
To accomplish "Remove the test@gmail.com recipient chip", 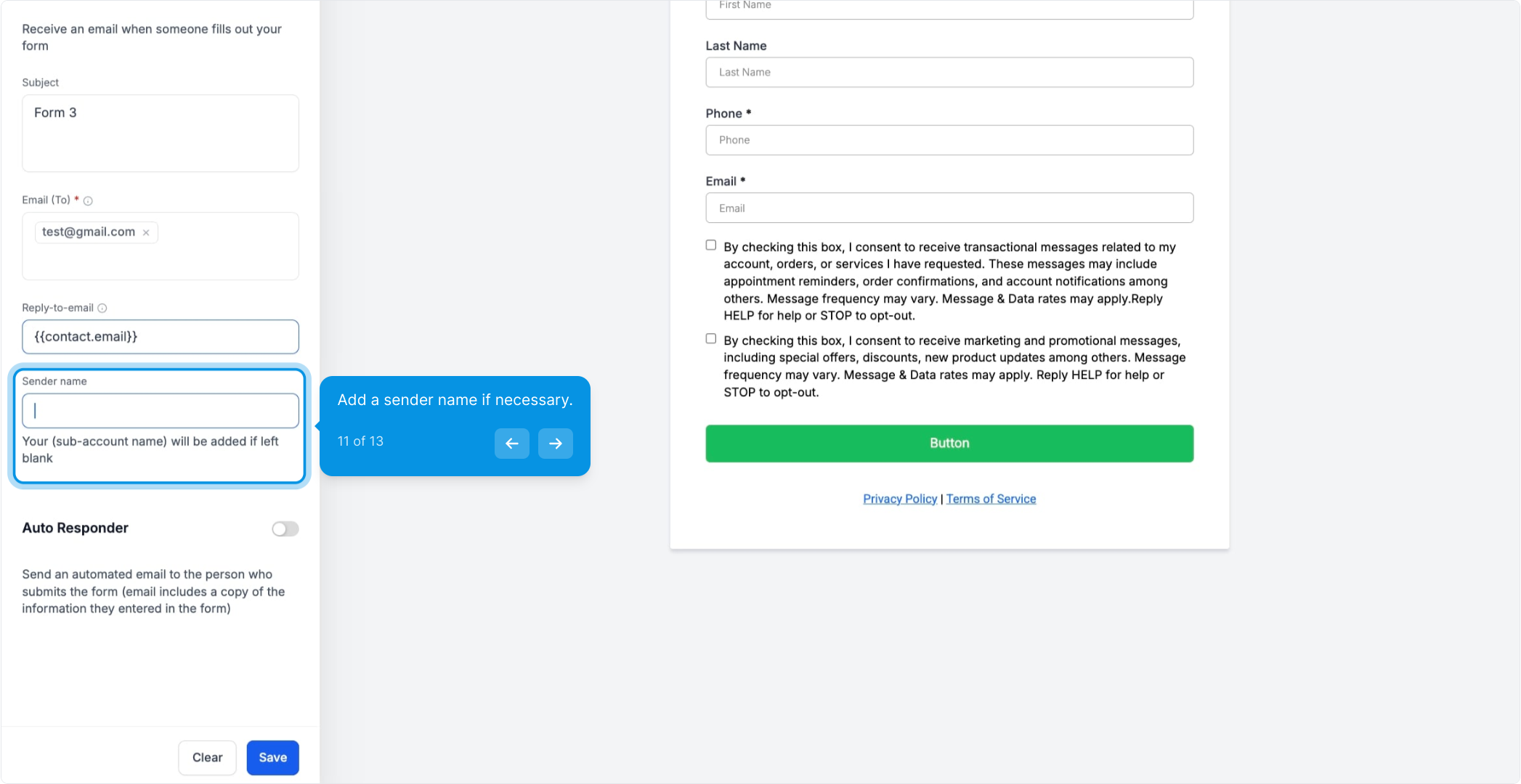I will pyautogui.click(x=146, y=233).
